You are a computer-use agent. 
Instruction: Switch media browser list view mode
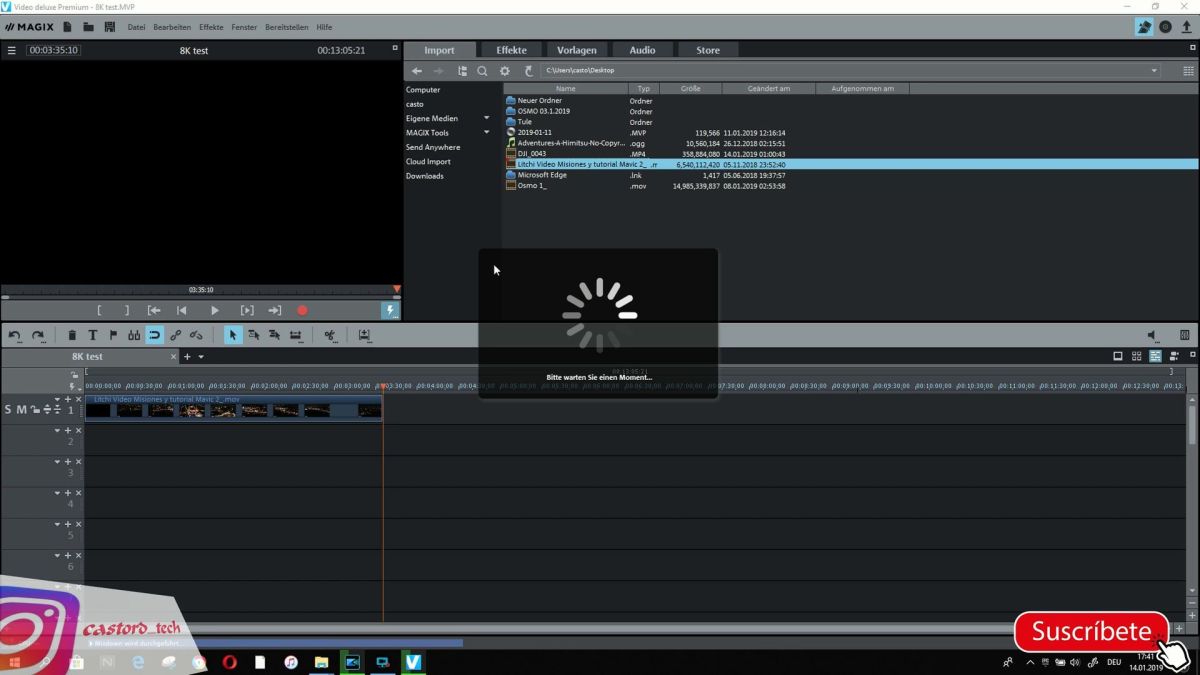[x=1188, y=71]
